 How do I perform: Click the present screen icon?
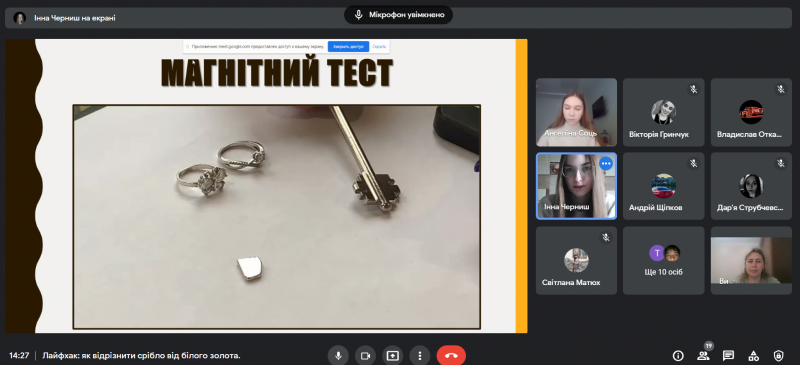point(392,355)
